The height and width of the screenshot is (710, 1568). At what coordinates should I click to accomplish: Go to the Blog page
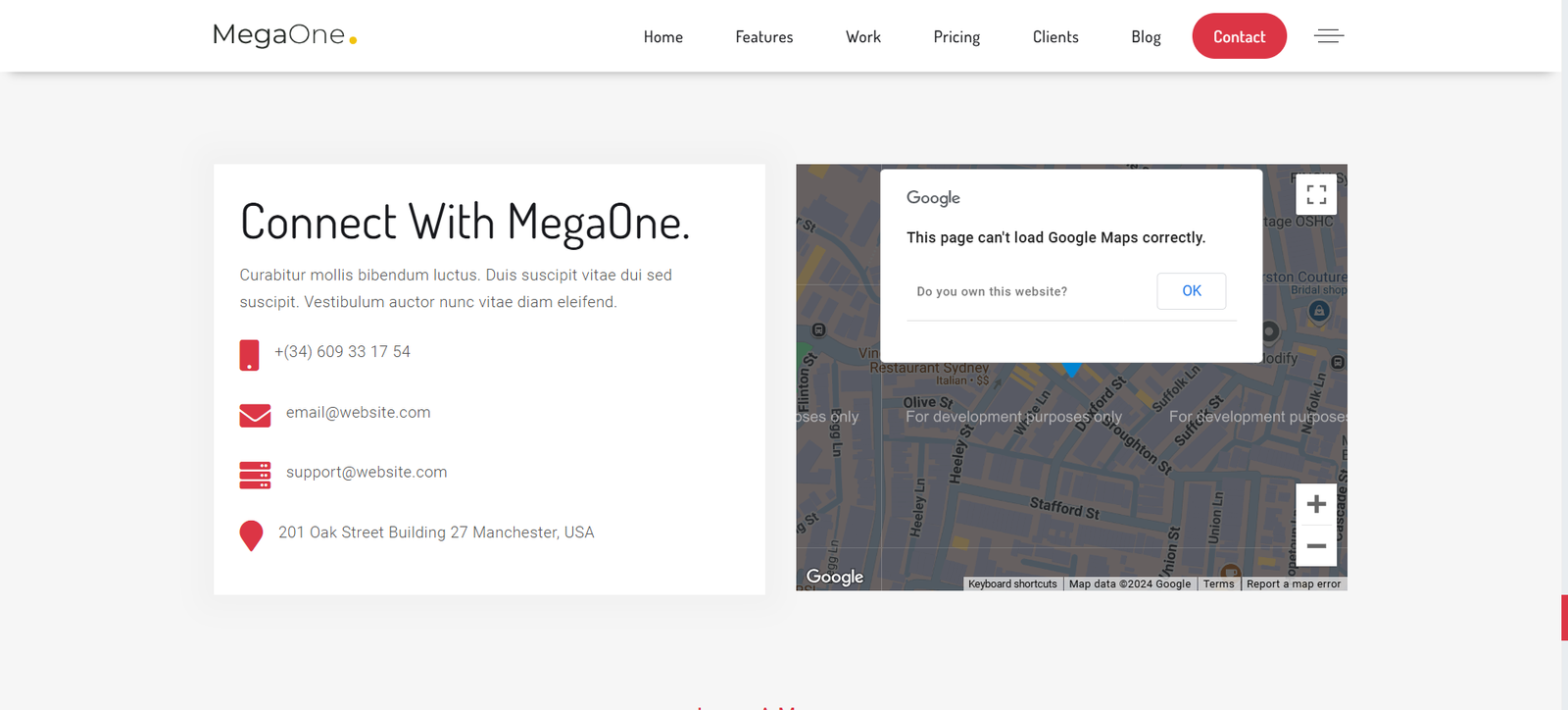point(1146,37)
